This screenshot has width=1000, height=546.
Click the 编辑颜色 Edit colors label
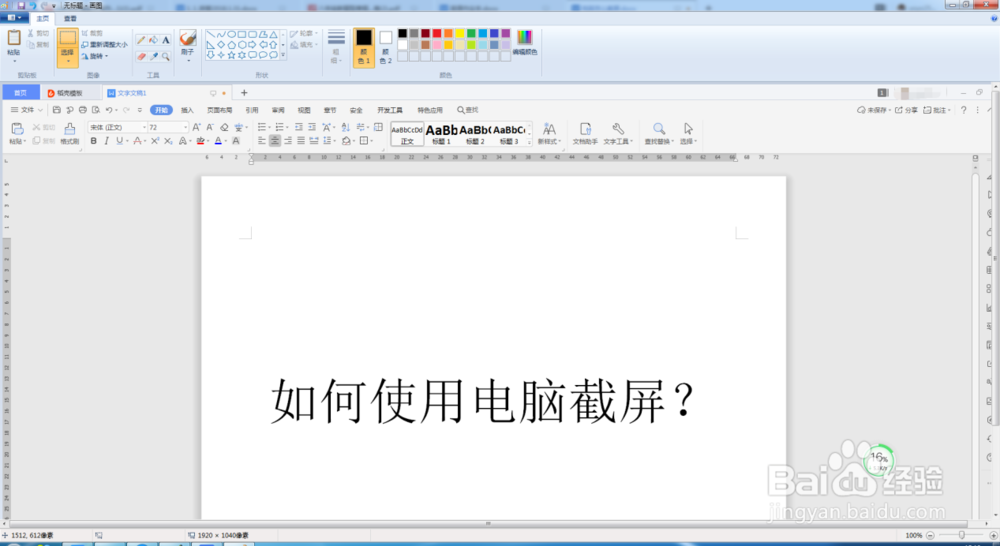tap(524, 52)
